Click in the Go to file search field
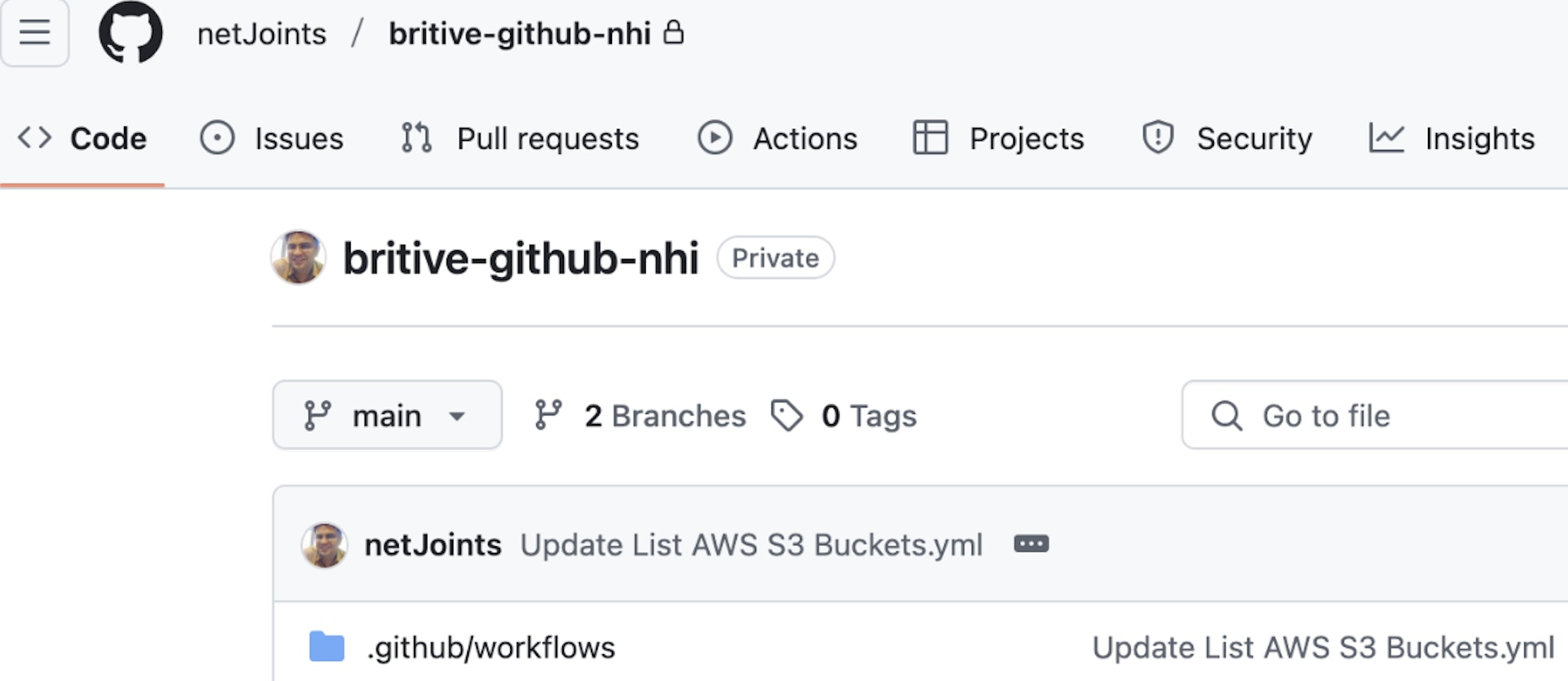 pyautogui.click(x=1374, y=415)
